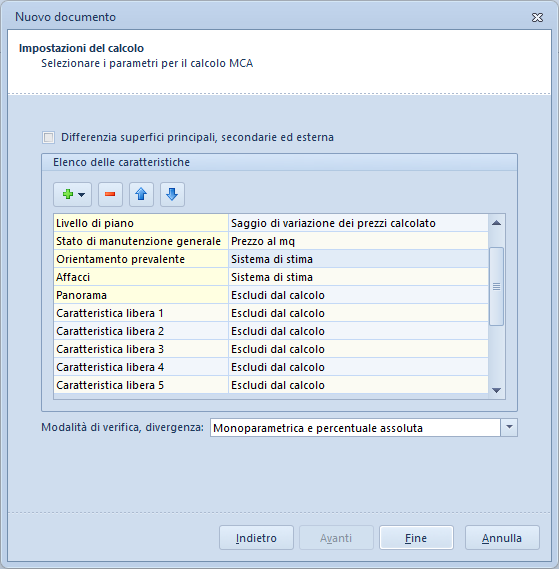Select the Livello di piano row
This screenshot has width=559, height=569.
point(271,223)
